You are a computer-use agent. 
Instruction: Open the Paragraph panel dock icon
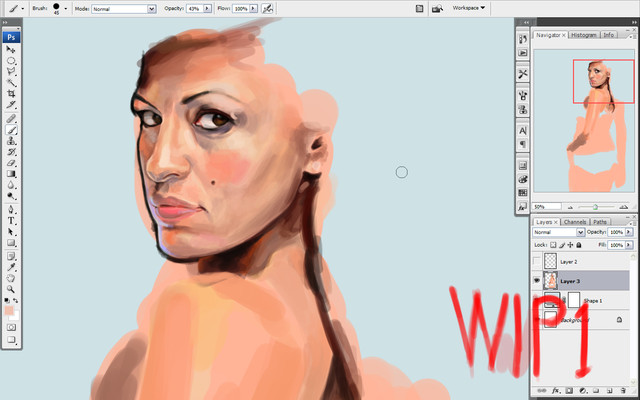(x=522, y=144)
